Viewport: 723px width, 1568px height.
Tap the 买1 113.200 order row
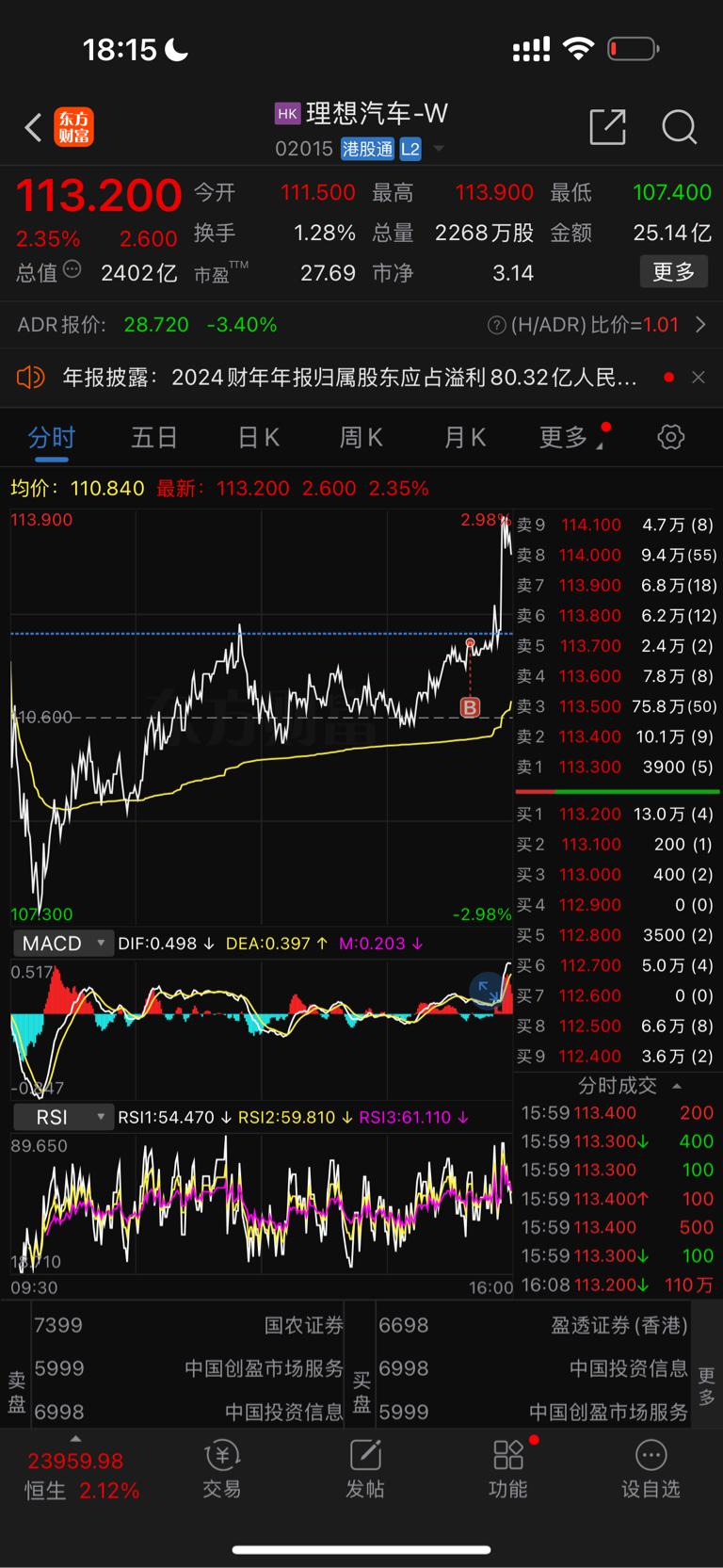617,814
